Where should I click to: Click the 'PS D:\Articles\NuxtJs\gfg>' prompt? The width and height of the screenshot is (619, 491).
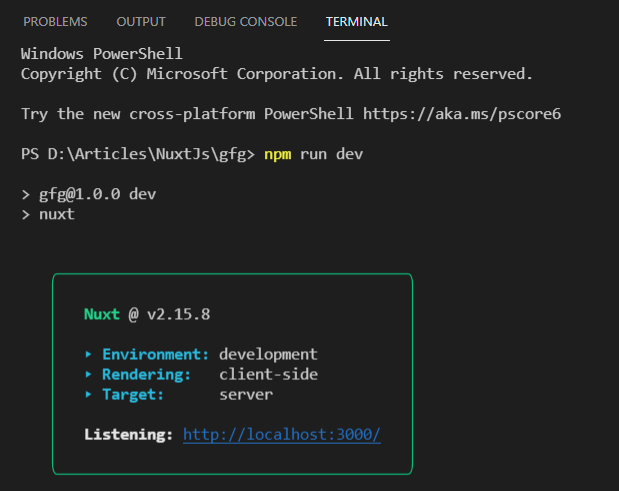point(138,154)
